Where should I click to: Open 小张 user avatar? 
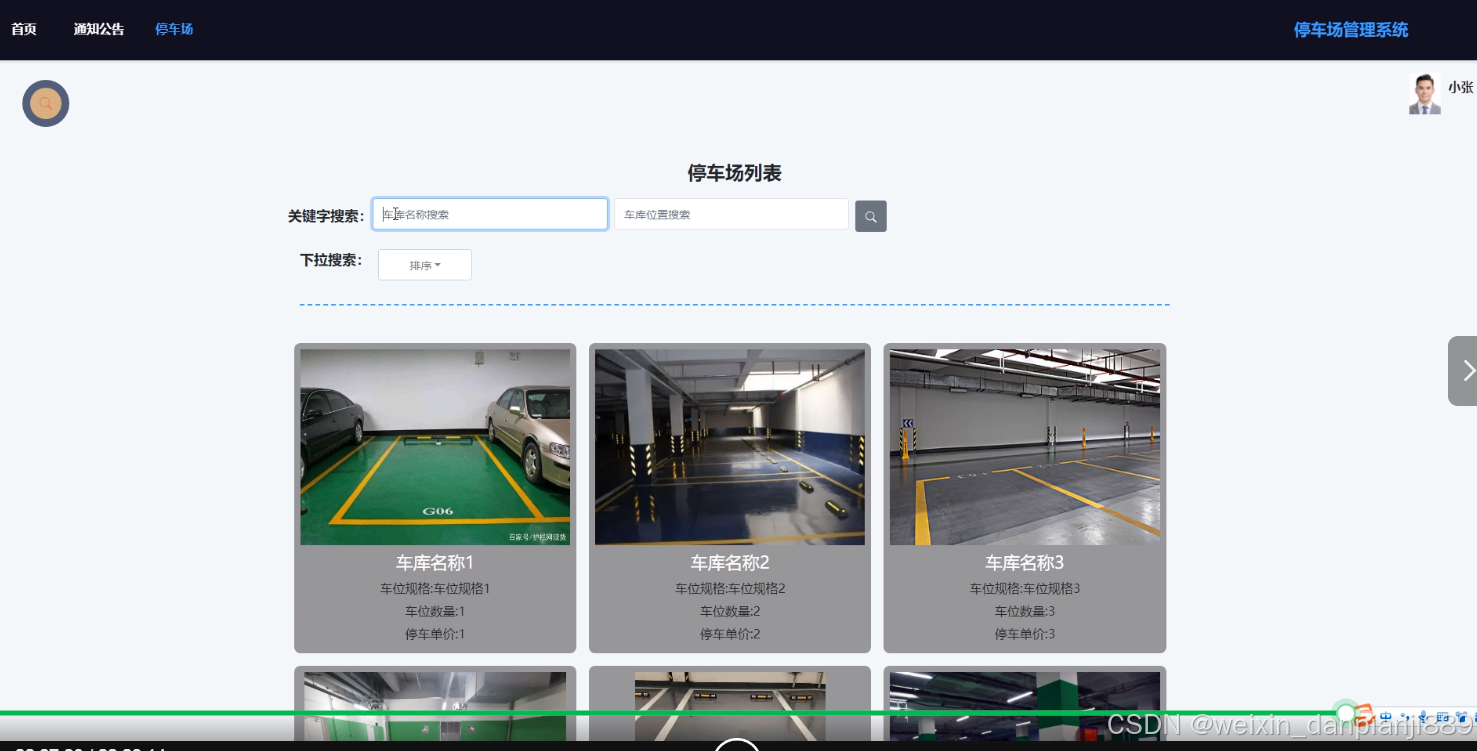click(x=1425, y=94)
